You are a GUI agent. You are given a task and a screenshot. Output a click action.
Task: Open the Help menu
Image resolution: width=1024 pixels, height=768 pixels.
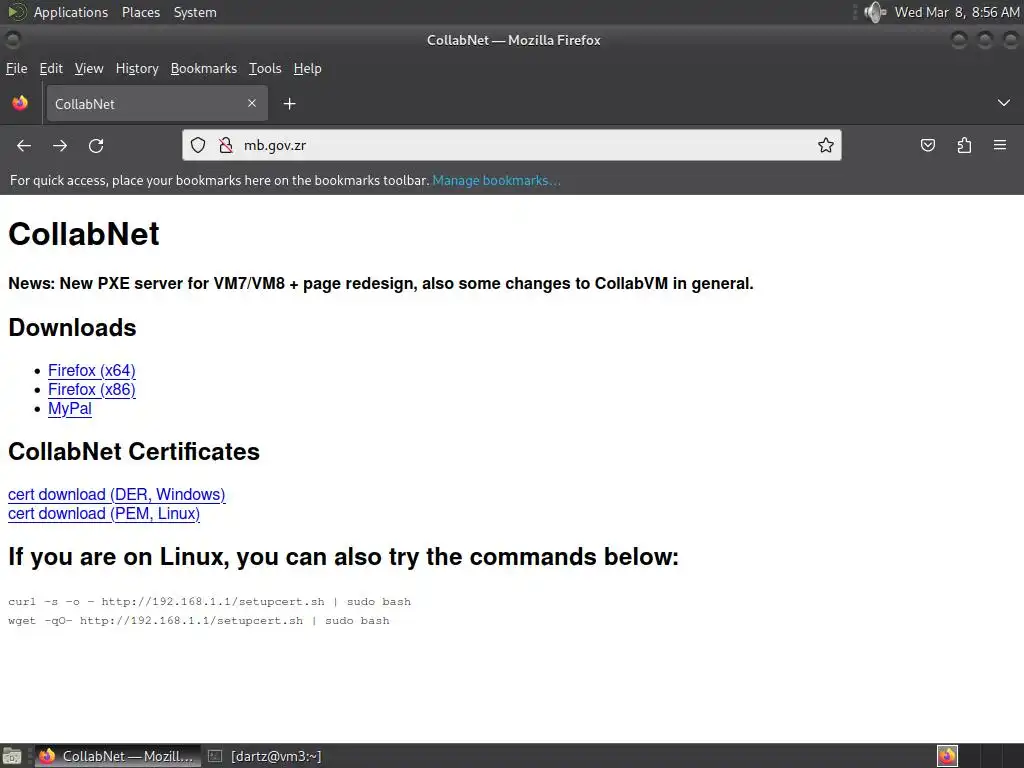pyautogui.click(x=308, y=69)
